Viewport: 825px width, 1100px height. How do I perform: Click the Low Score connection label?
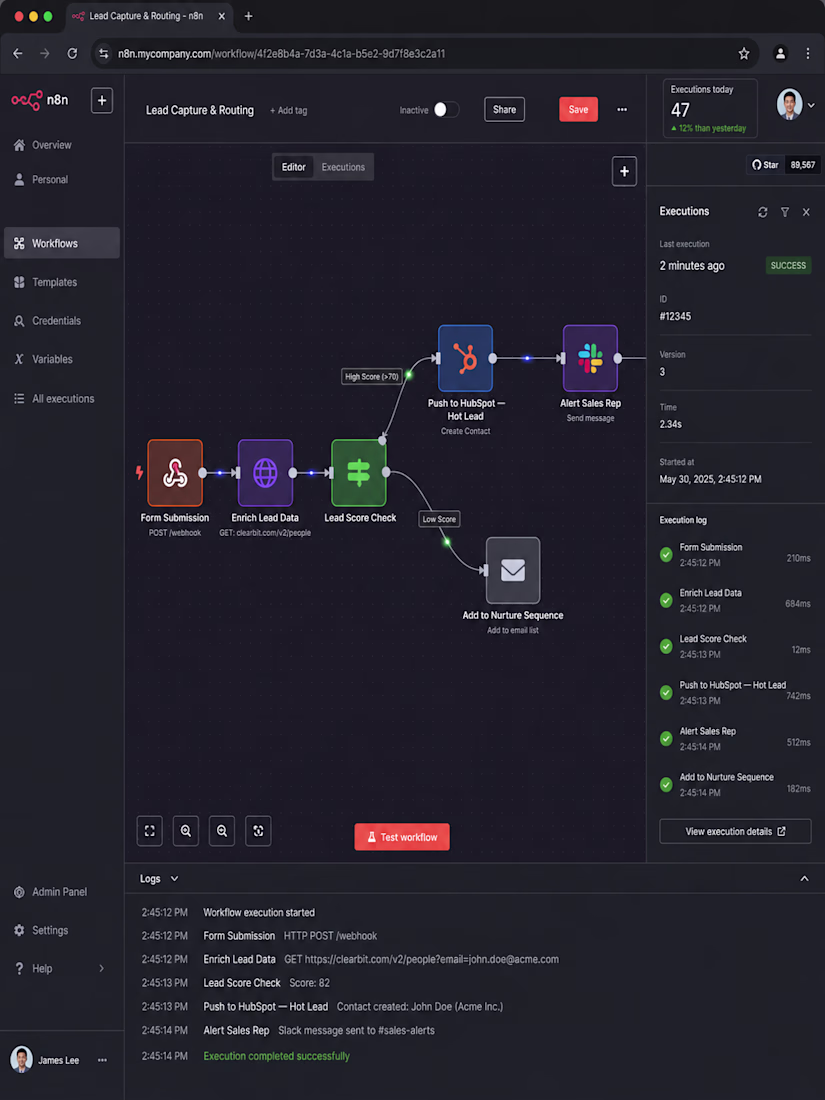[x=439, y=519]
